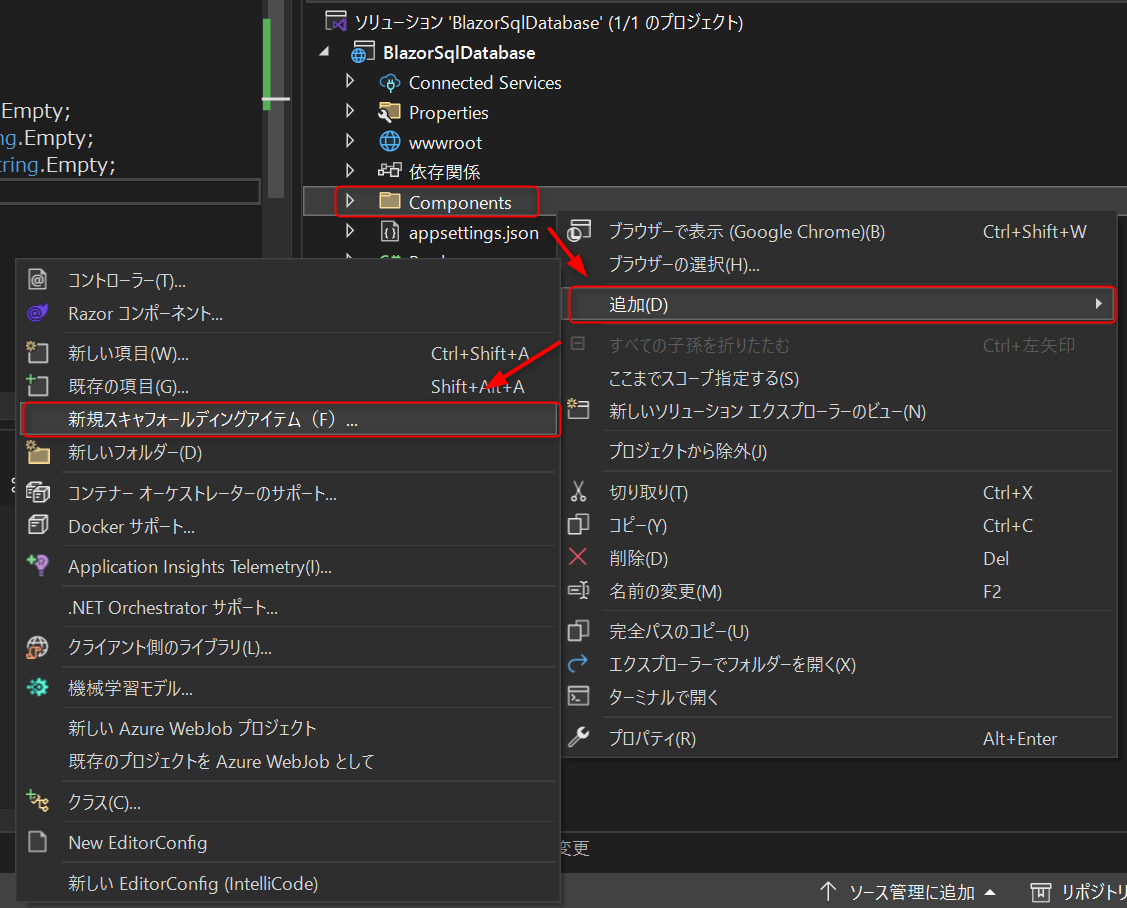Click the Application Insights lightbulb icon

click(38, 566)
